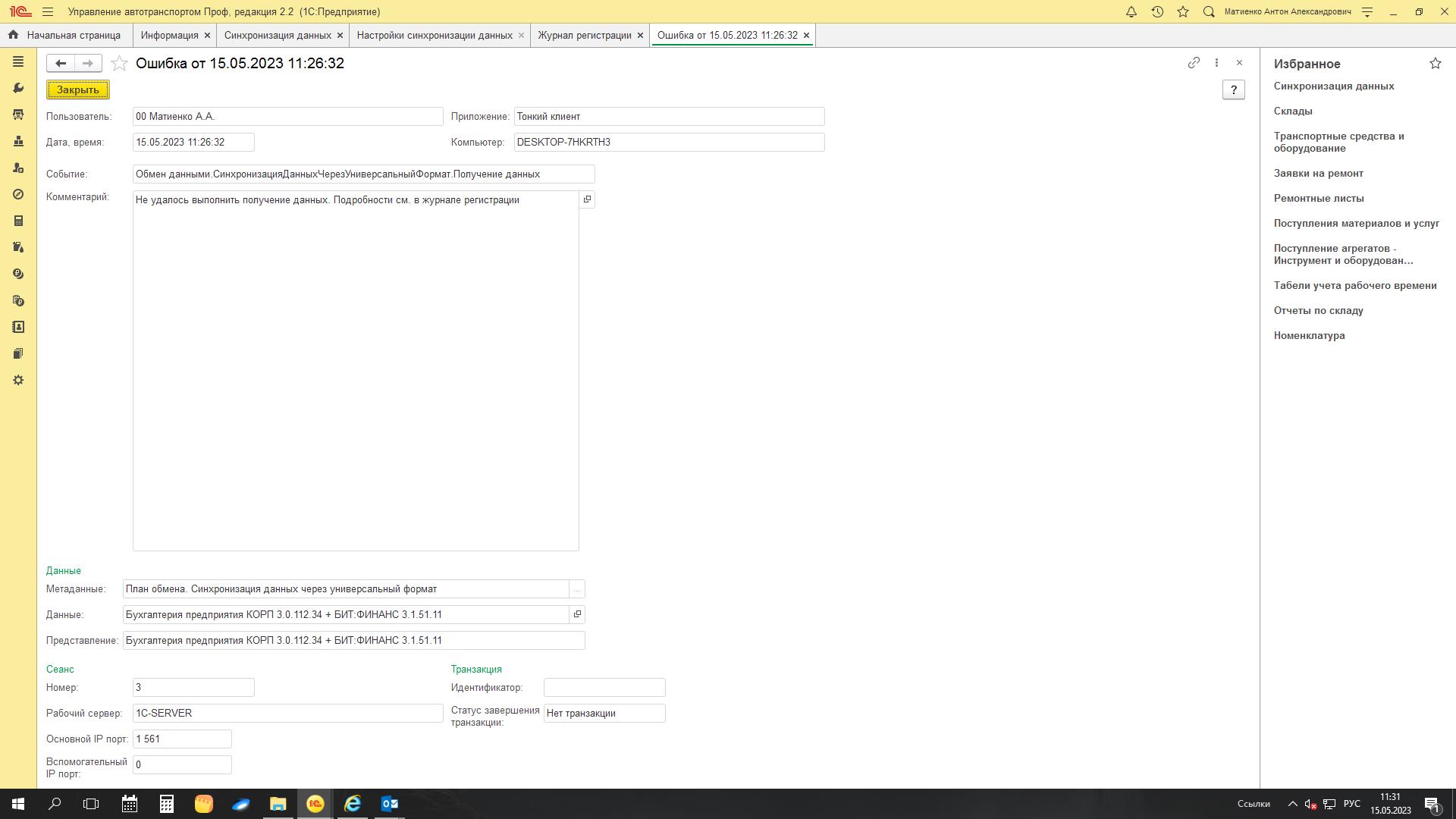Open Номенклатура favorite link
1456x819 pixels.
(1310, 336)
